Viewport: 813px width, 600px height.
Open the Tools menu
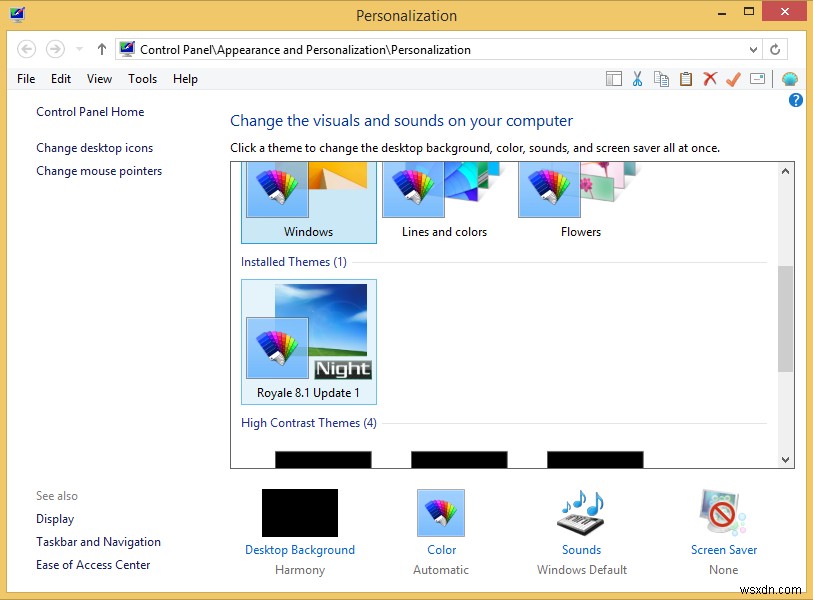pos(142,79)
